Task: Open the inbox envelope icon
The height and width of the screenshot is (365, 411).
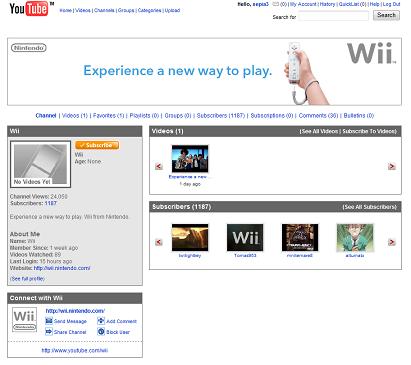Action: pyautogui.click(x=275, y=4)
